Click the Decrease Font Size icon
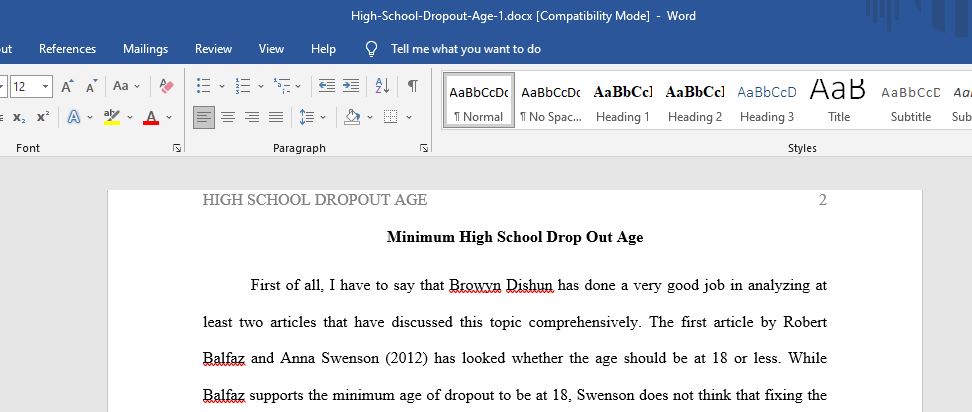This screenshot has width=972, height=412. (91, 86)
